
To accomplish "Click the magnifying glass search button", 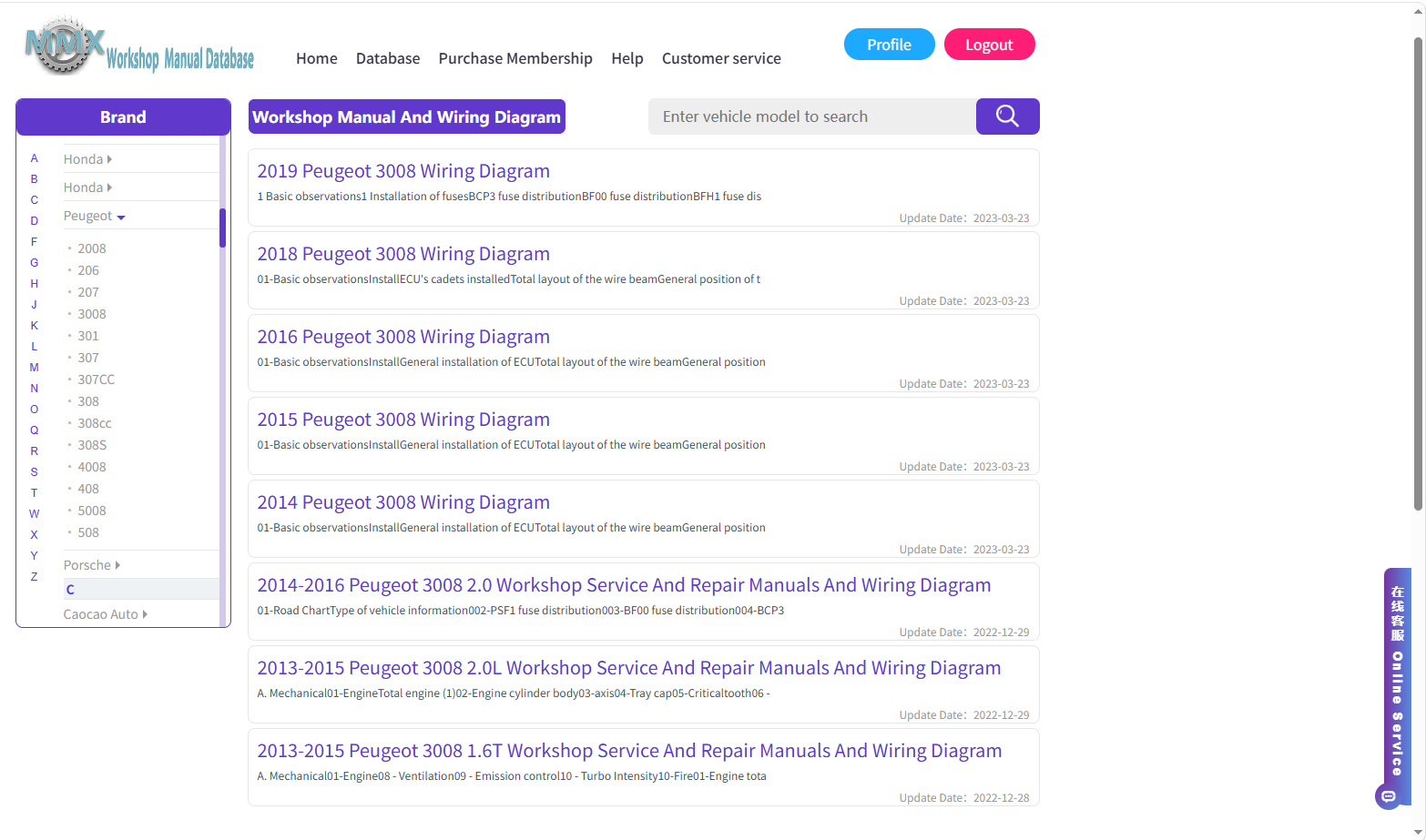I will pyautogui.click(x=1007, y=116).
